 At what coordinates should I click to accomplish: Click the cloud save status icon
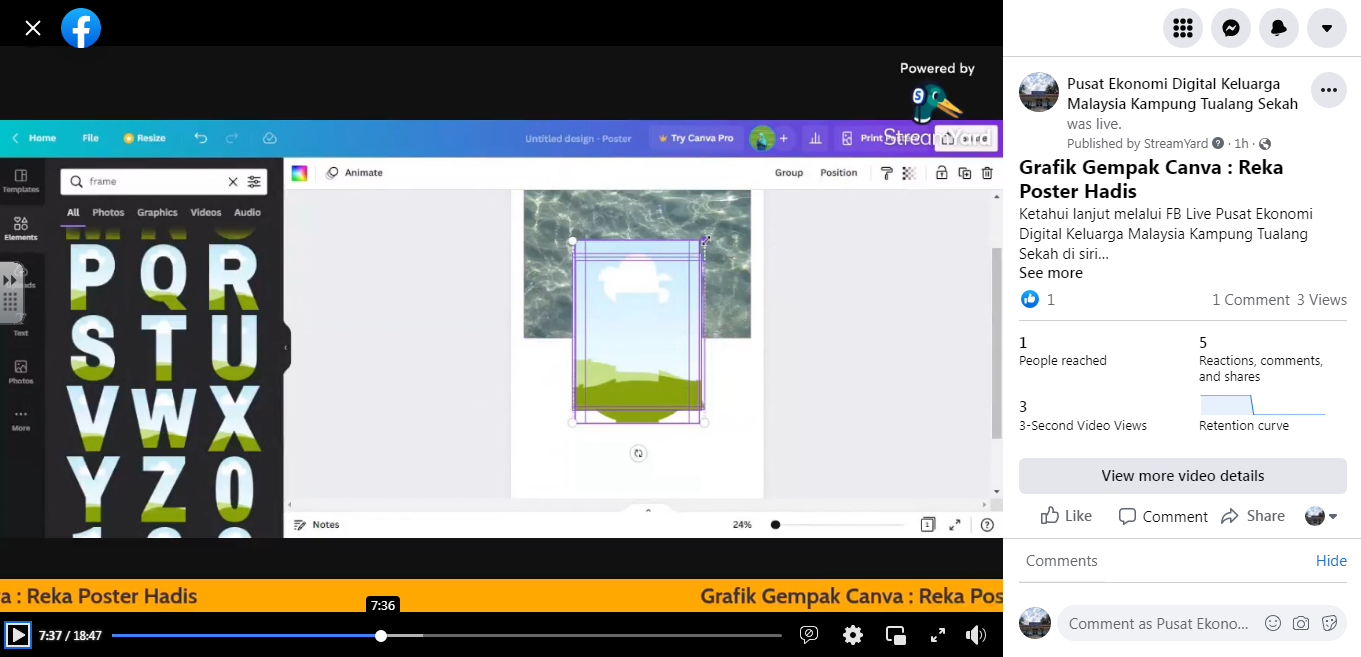(269, 138)
